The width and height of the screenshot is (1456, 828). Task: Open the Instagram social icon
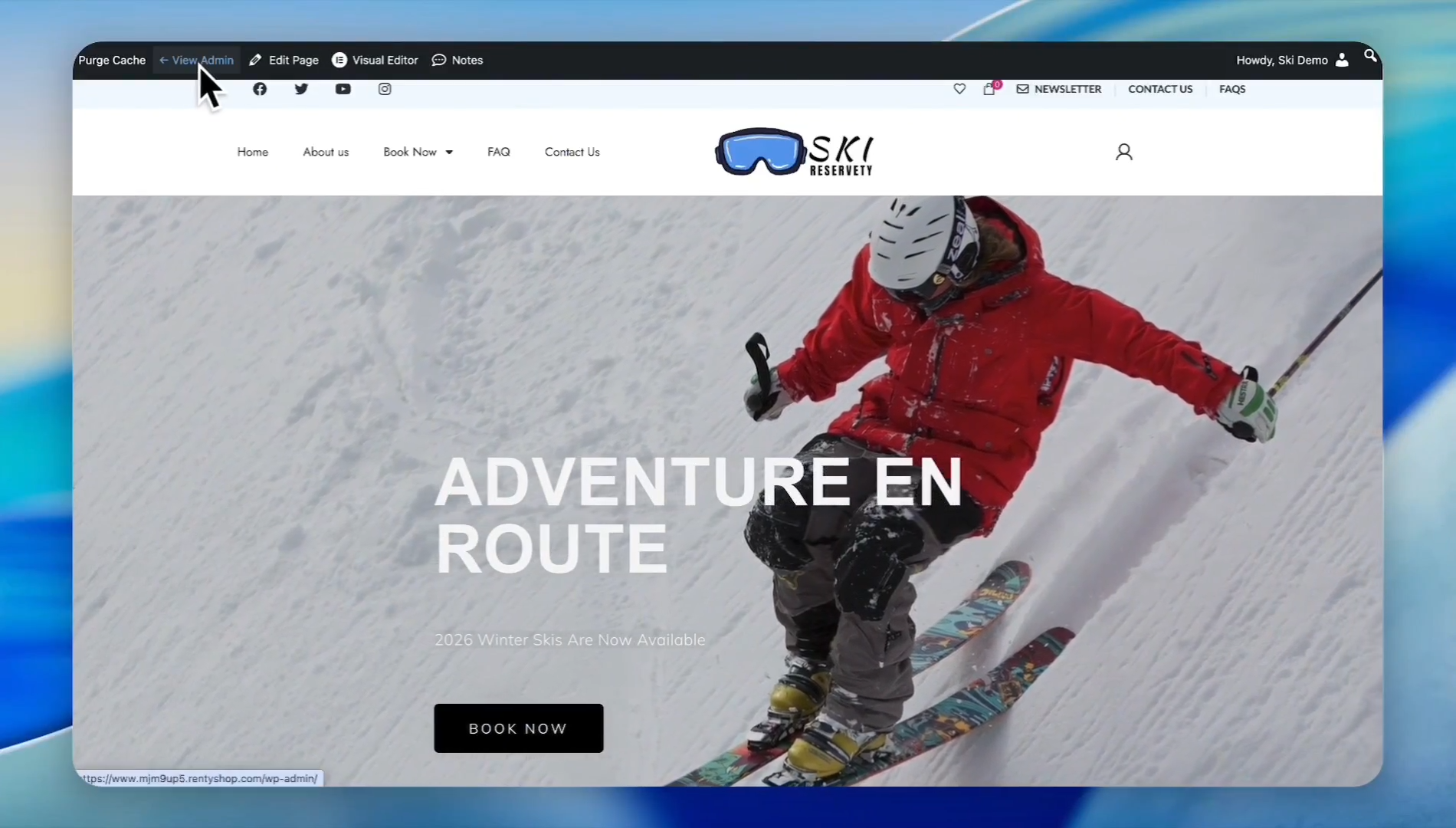(385, 89)
